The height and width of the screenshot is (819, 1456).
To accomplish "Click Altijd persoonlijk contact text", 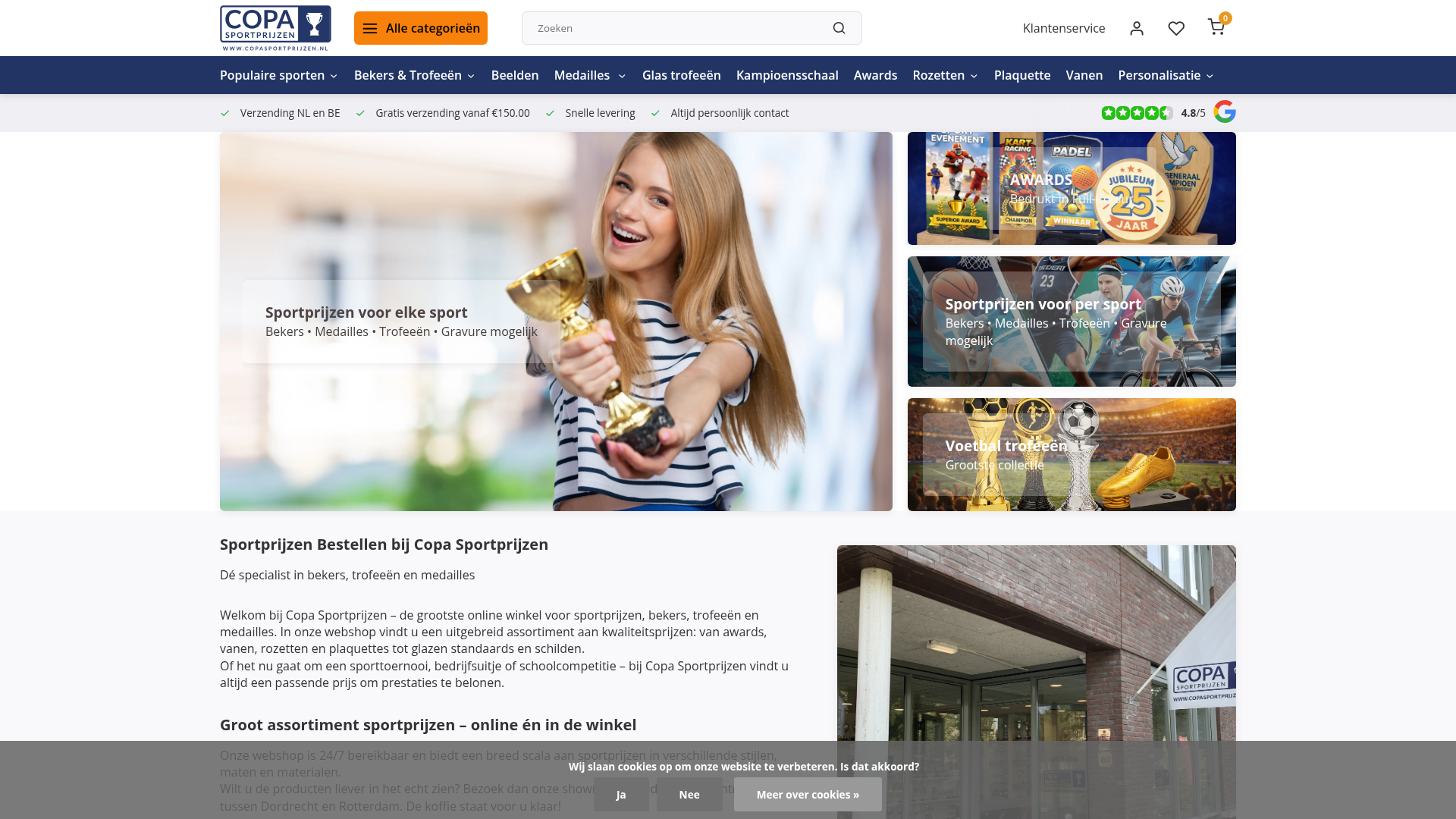I will coord(730,113).
